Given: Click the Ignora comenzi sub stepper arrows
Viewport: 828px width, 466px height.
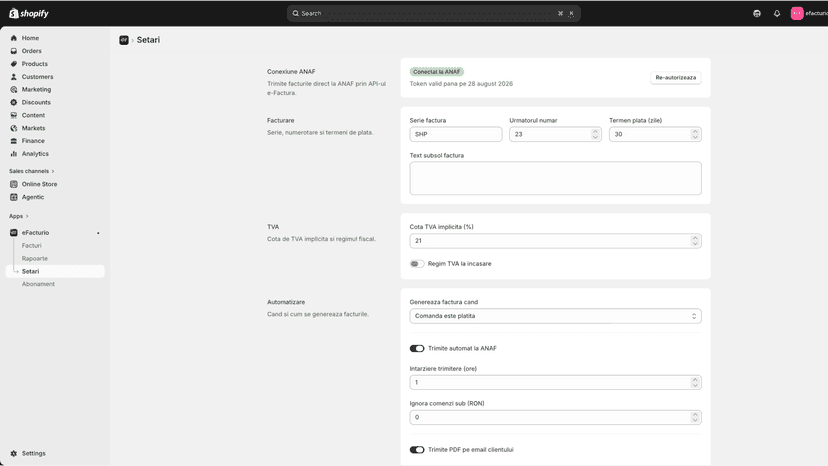Looking at the screenshot, I should point(695,417).
